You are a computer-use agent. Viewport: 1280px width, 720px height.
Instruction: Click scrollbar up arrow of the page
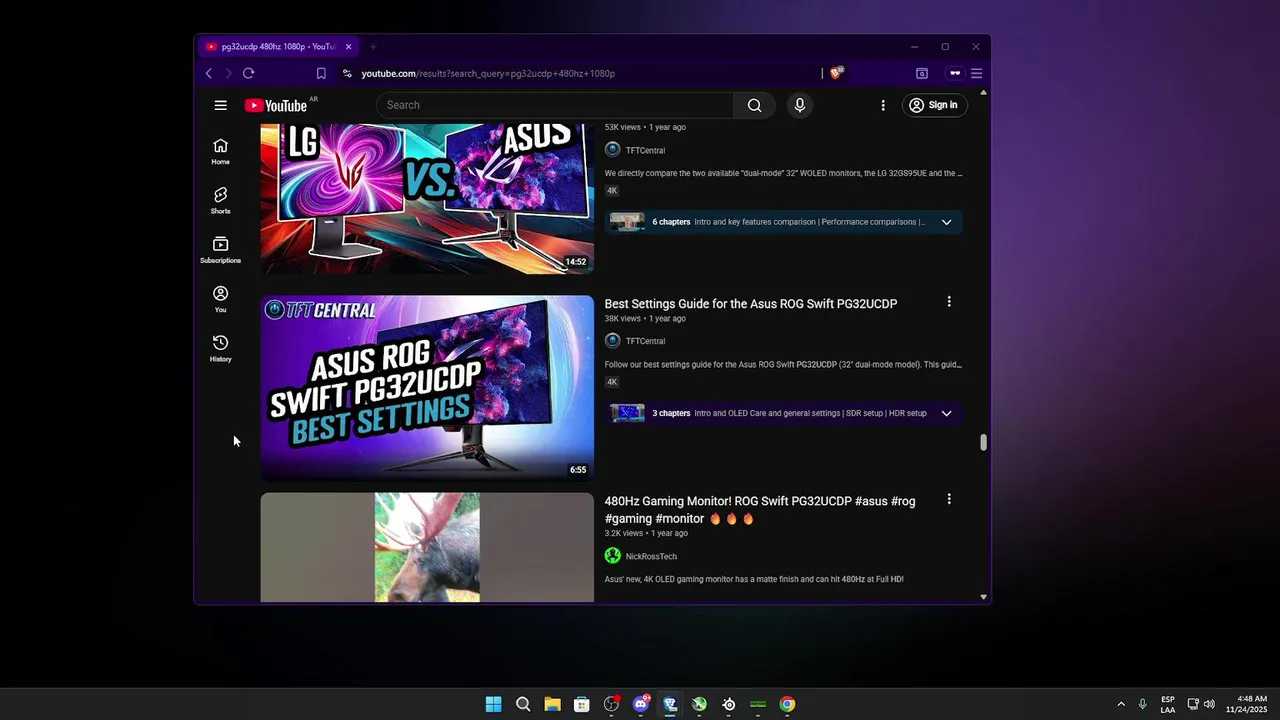(983, 93)
